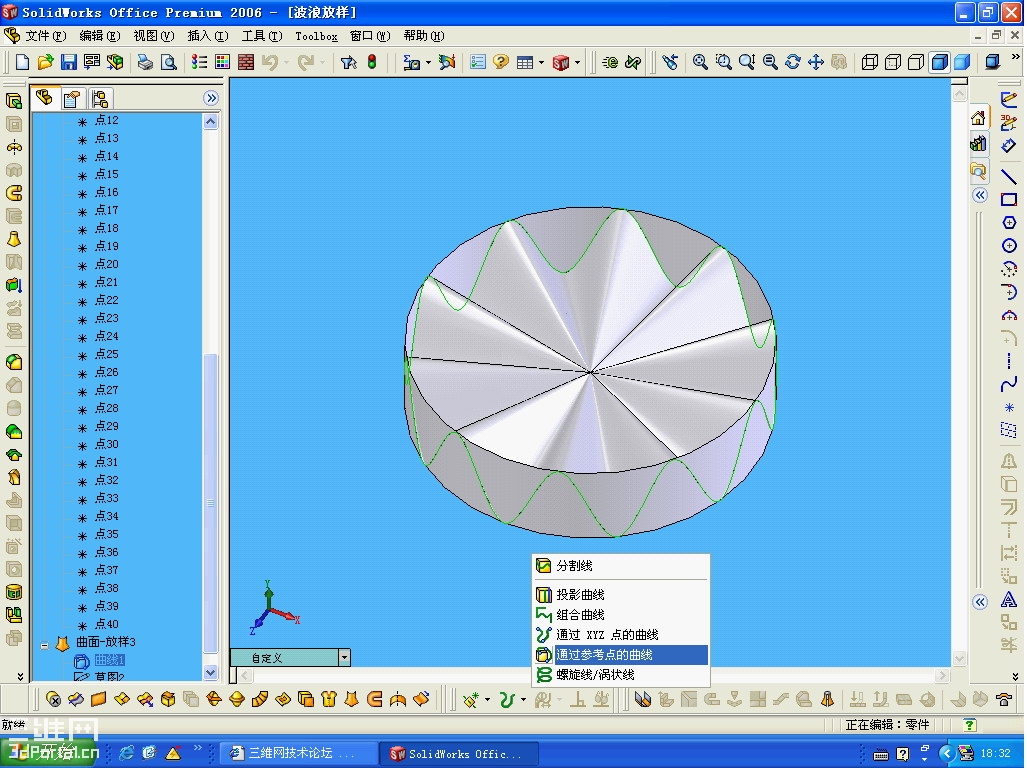Expand overflow chevron on right toolbar bottom
1027x768 pixels.
pyautogui.click(x=1015, y=676)
